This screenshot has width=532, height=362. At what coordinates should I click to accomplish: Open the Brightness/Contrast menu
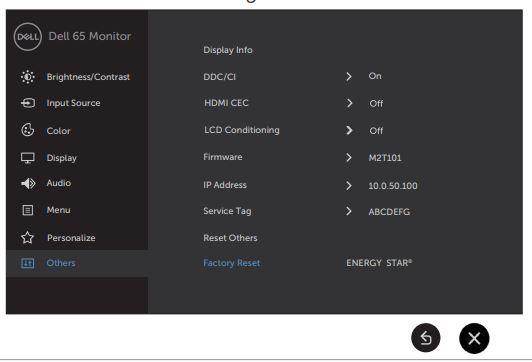(x=88, y=77)
